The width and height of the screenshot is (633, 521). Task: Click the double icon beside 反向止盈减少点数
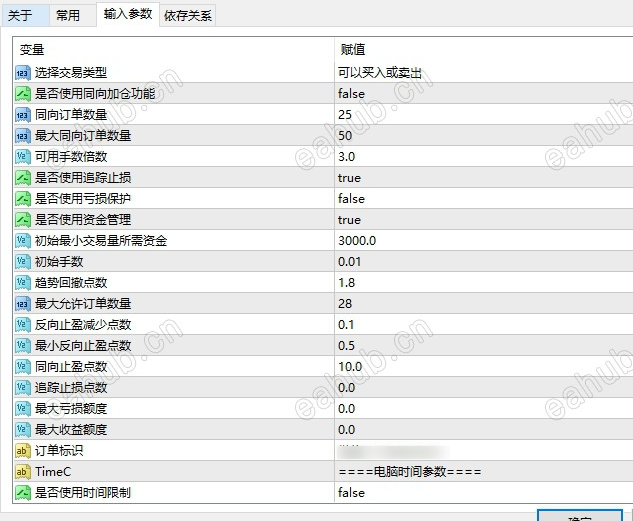tap(23, 324)
